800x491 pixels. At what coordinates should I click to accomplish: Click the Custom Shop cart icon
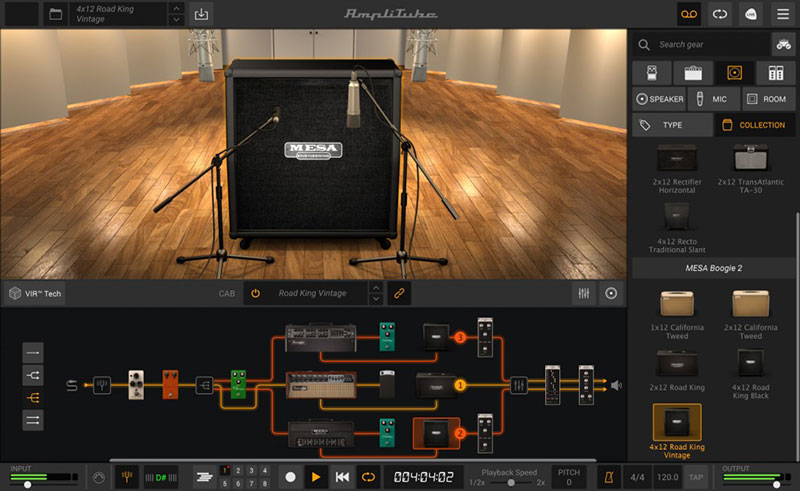[784, 45]
